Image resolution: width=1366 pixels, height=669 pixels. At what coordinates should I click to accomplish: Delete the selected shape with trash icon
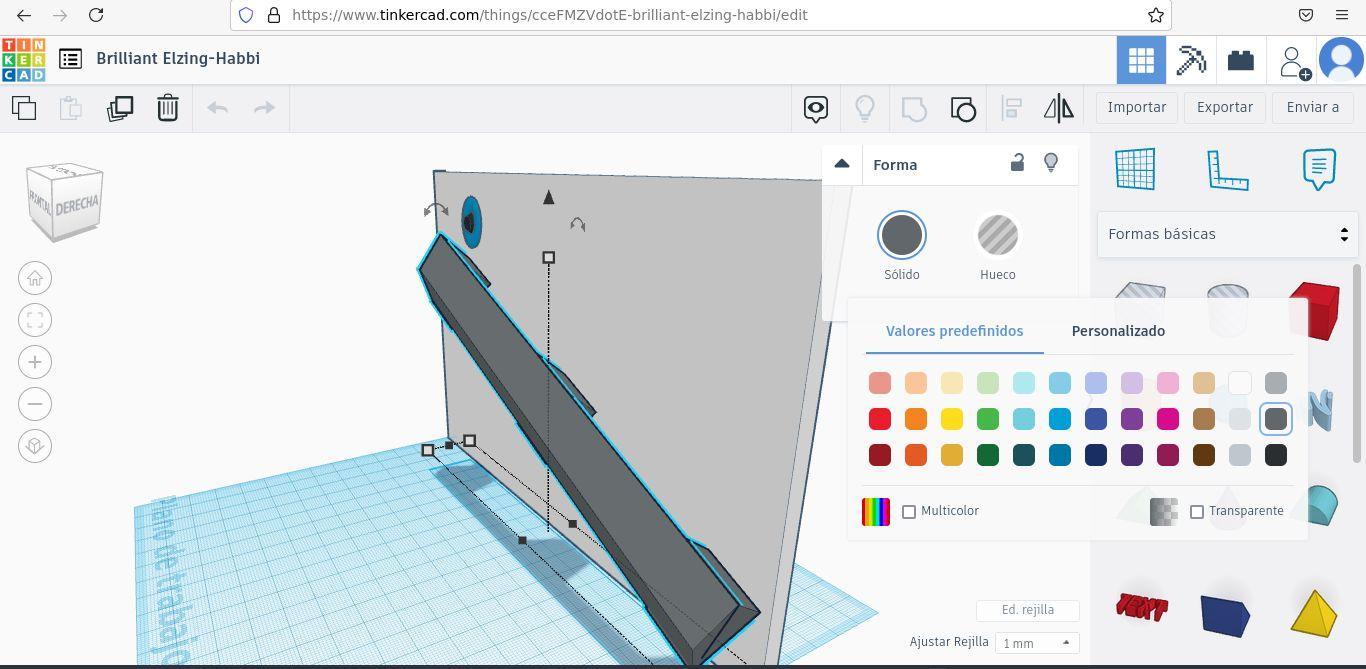pos(167,108)
